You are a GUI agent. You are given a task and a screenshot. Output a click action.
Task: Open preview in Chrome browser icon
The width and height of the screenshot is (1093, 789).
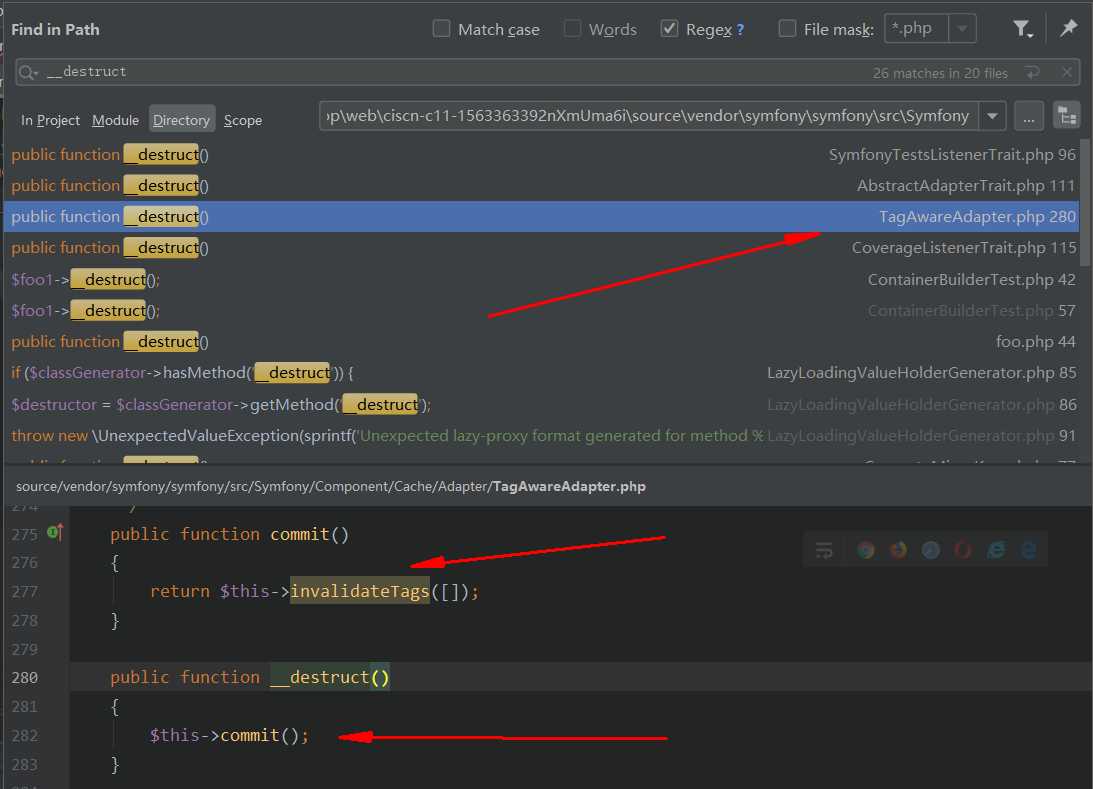[x=866, y=550]
